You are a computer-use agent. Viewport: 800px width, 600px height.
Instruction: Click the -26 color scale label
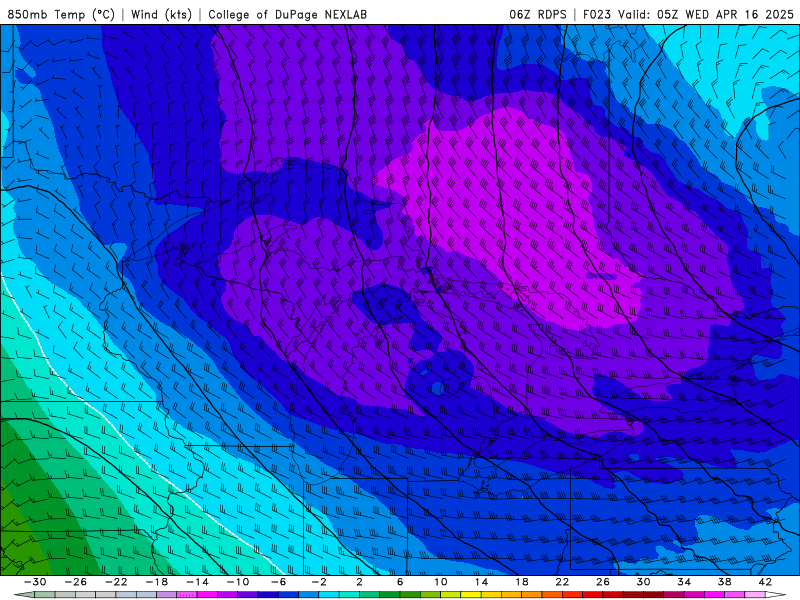coord(76,582)
